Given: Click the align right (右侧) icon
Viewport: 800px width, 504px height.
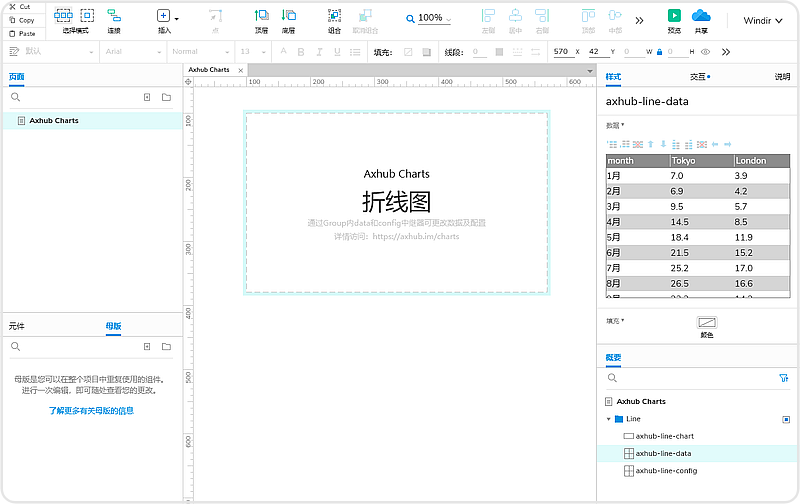Looking at the screenshot, I should pyautogui.click(x=542, y=16).
